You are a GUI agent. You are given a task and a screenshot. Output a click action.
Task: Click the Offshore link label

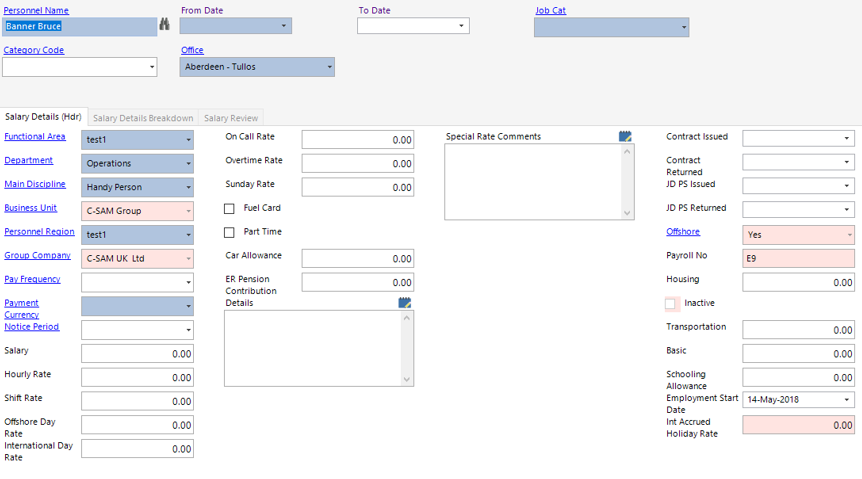coord(683,232)
